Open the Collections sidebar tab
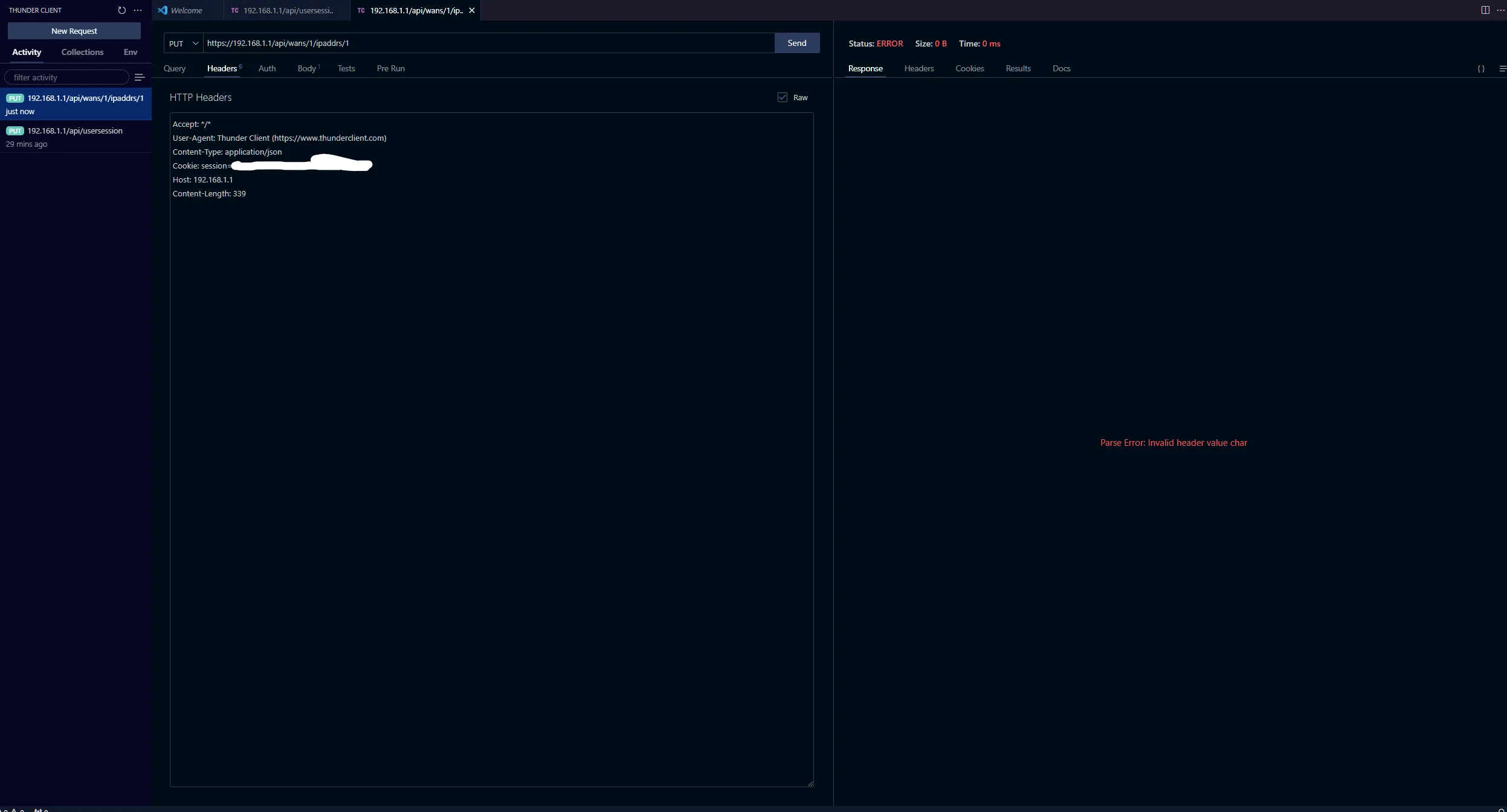 pyautogui.click(x=82, y=52)
